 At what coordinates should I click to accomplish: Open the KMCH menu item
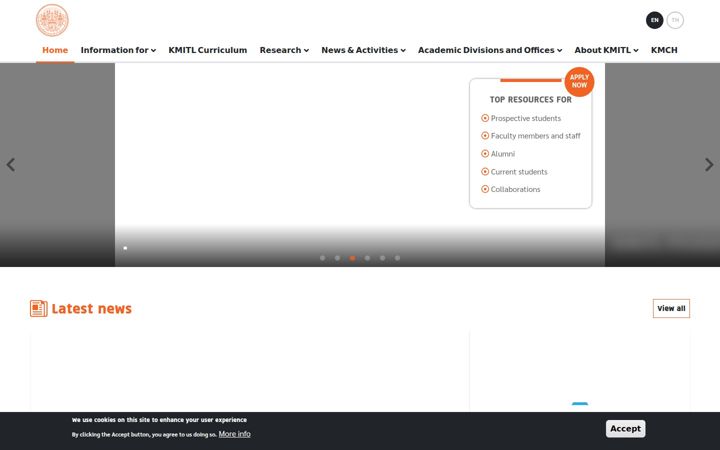[x=664, y=50]
